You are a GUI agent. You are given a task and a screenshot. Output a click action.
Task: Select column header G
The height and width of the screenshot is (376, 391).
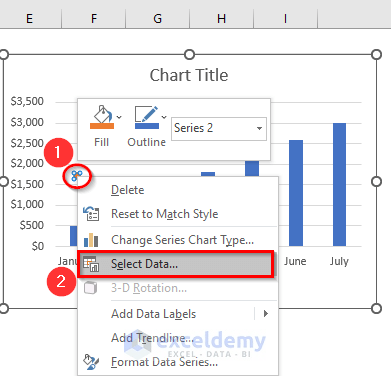click(x=158, y=19)
